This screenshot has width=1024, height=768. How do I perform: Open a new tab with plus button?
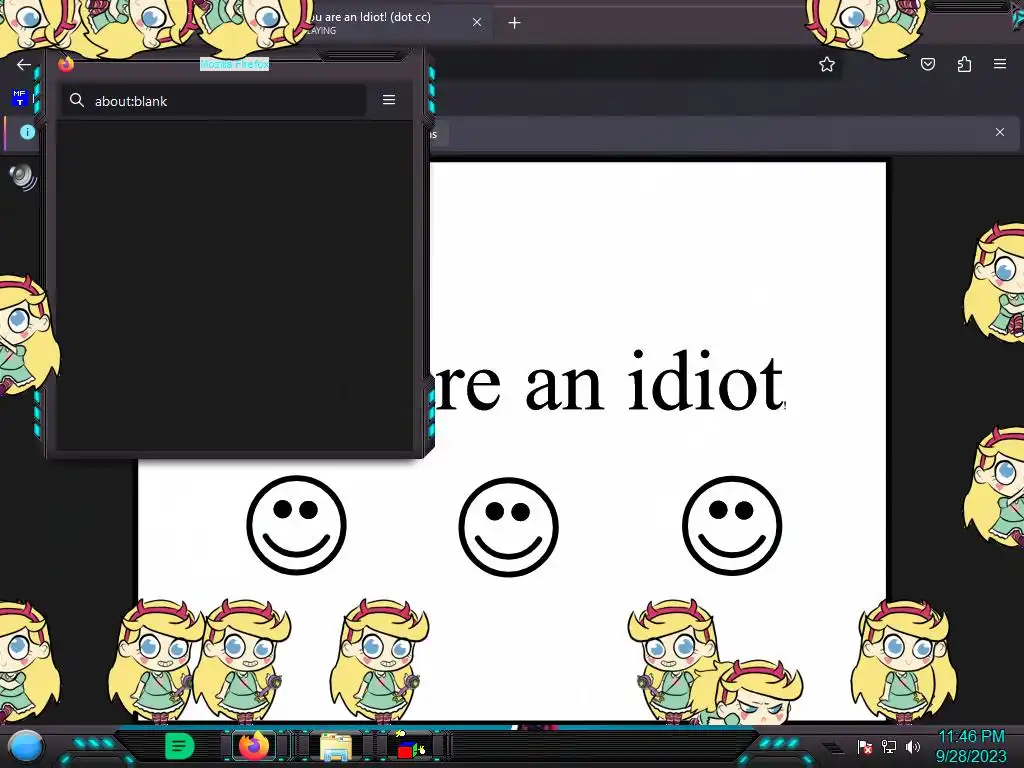tap(515, 23)
